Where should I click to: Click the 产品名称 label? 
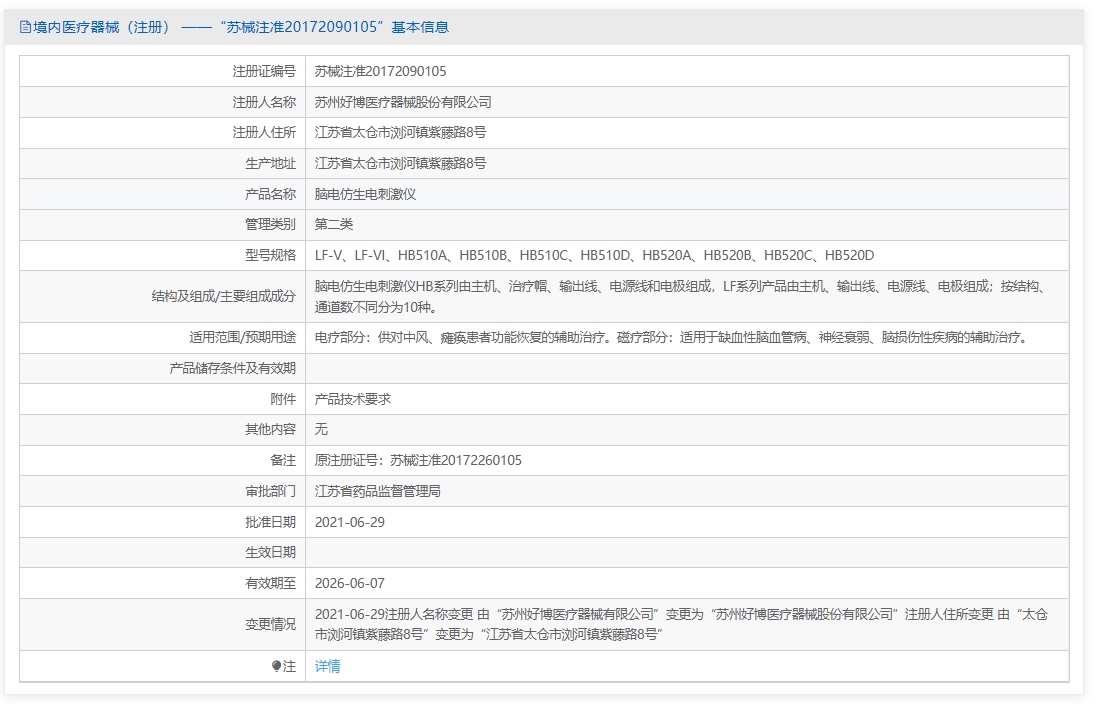[270, 194]
